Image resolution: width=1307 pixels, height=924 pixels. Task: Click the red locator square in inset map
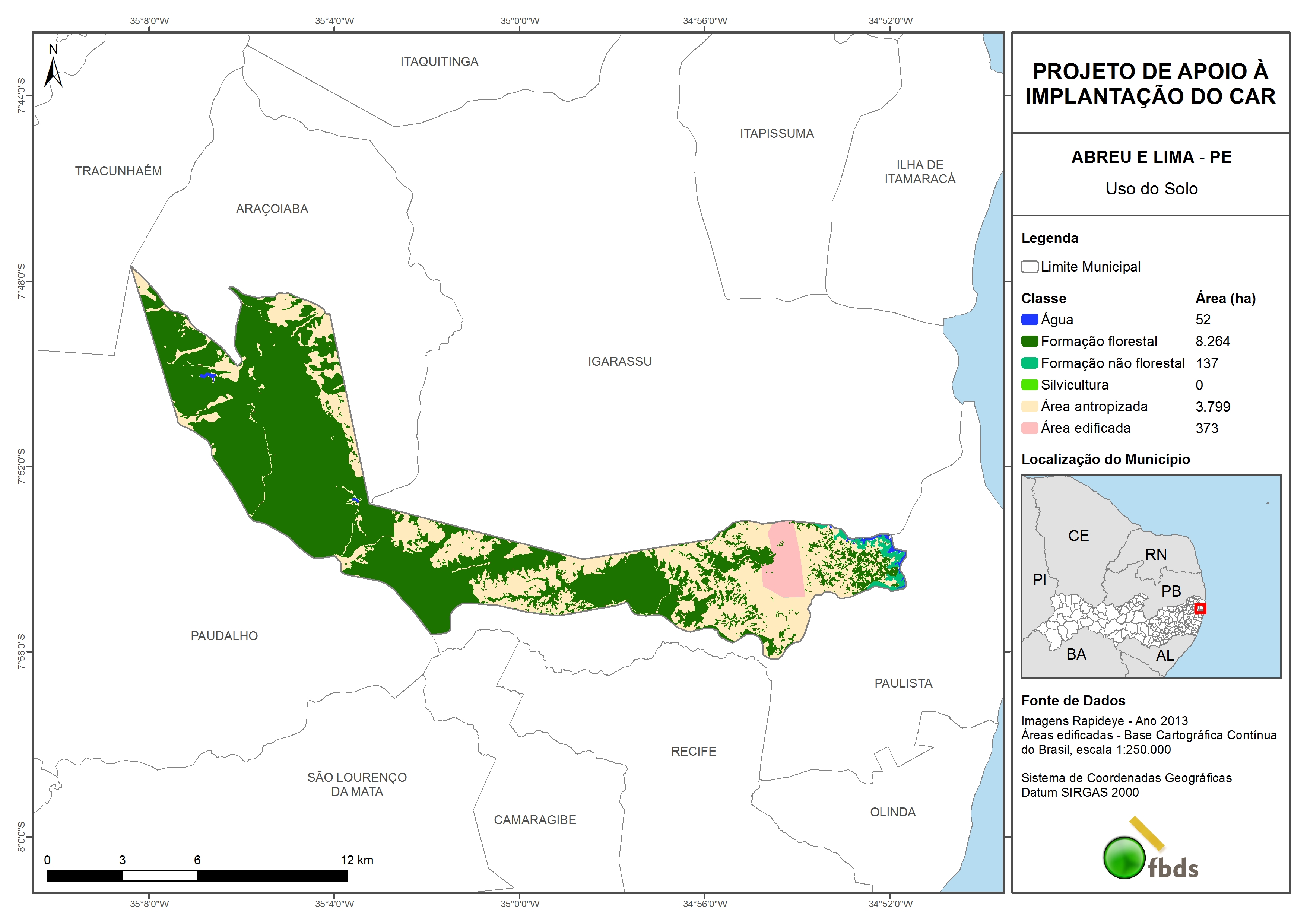coord(1200,609)
